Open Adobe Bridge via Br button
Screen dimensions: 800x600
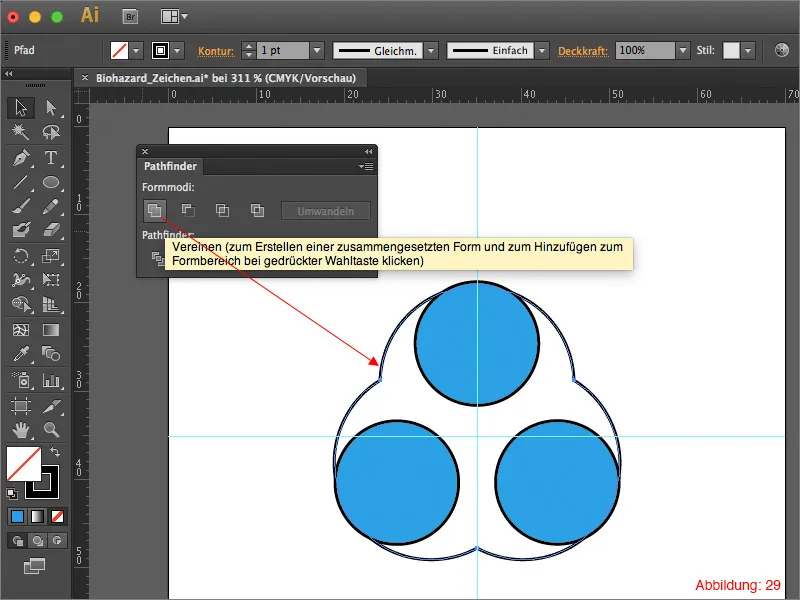tap(131, 17)
